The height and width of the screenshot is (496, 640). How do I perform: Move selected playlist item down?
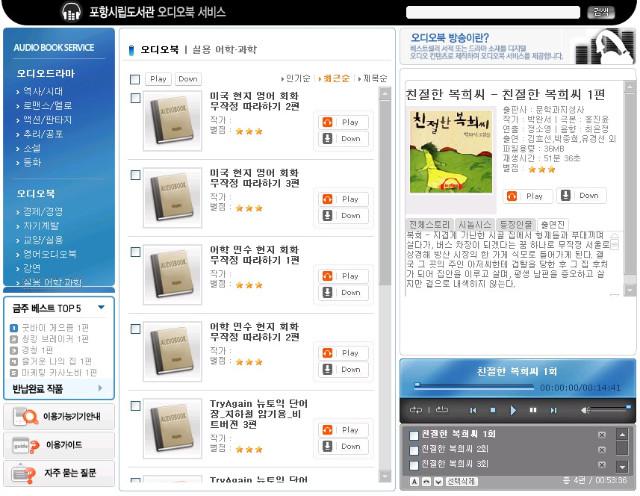(438, 482)
